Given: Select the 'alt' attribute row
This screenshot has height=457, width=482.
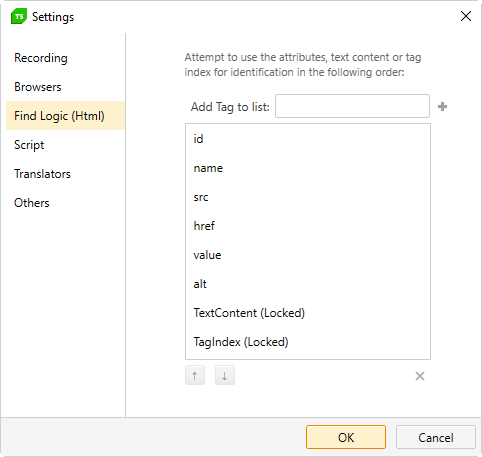Looking at the screenshot, I should [x=308, y=284].
